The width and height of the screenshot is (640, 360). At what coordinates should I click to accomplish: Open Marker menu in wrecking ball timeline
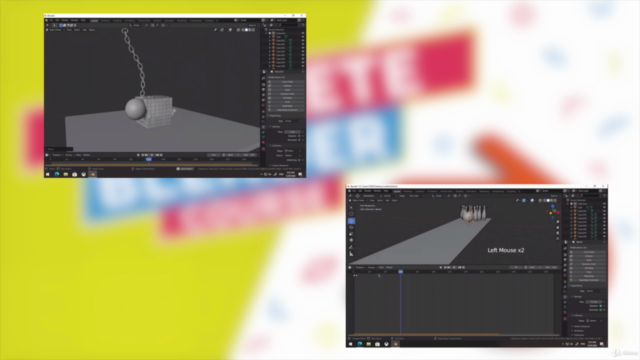tap(87, 155)
